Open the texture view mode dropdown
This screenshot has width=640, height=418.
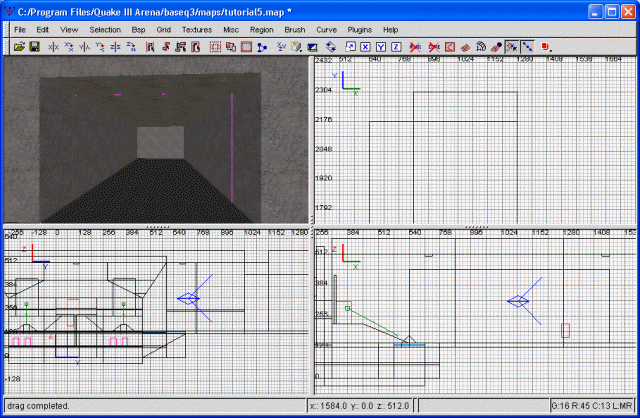coord(296,47)
